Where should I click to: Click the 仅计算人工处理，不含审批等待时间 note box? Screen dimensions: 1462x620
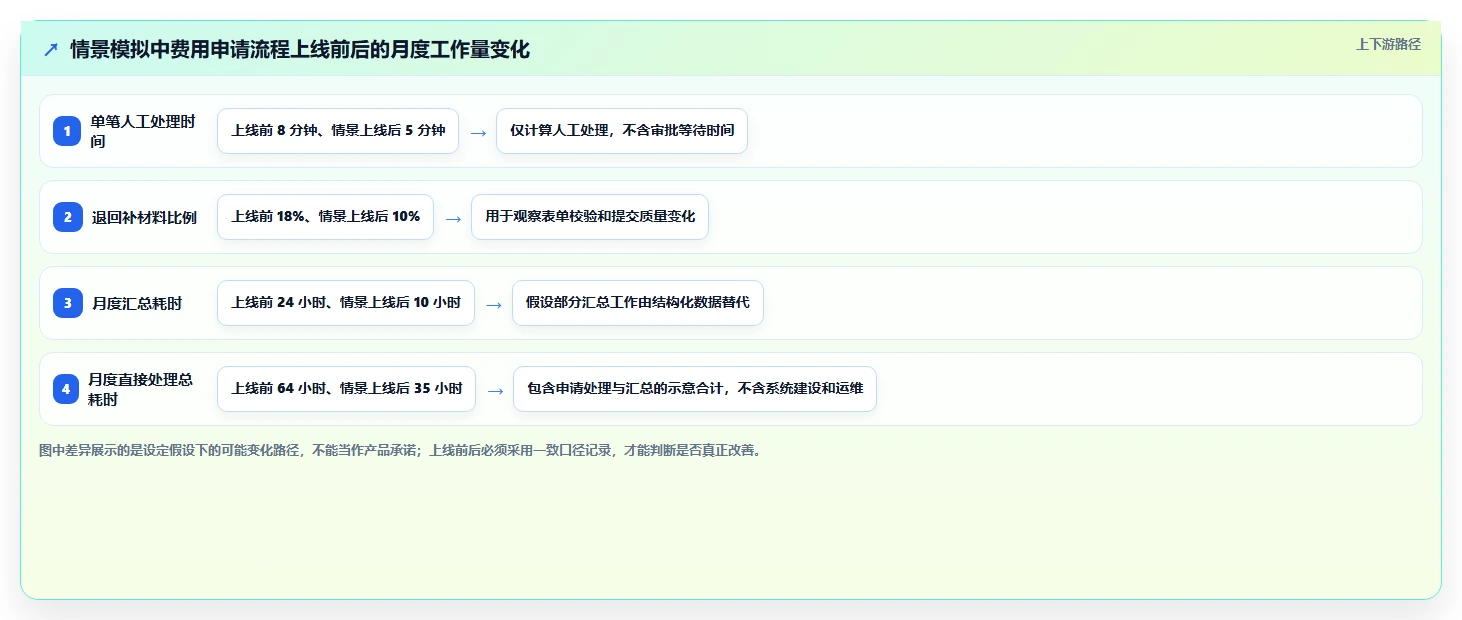622,131
